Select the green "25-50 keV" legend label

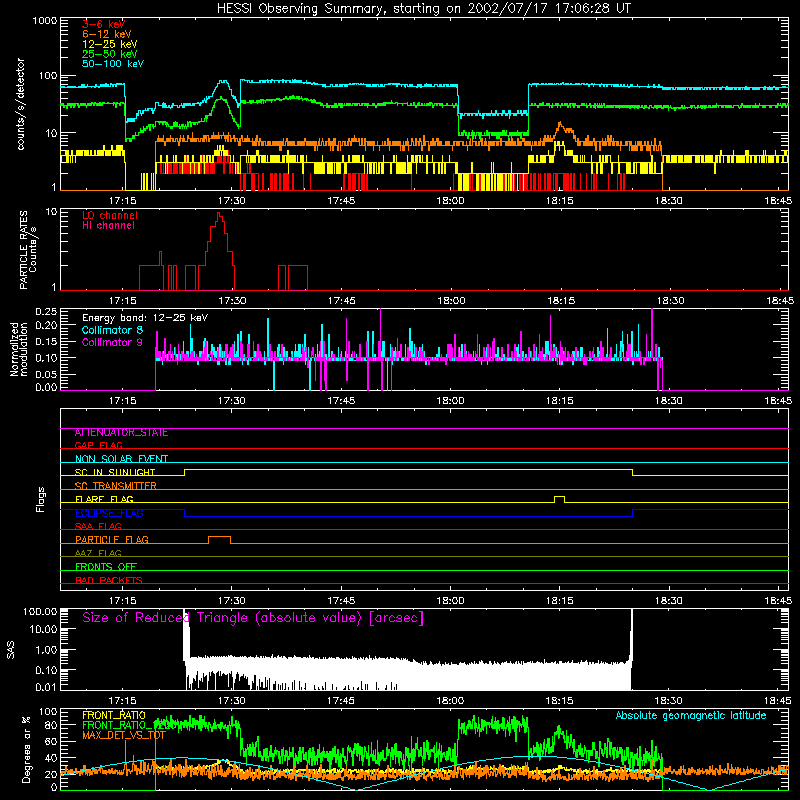tap(110, 54)
